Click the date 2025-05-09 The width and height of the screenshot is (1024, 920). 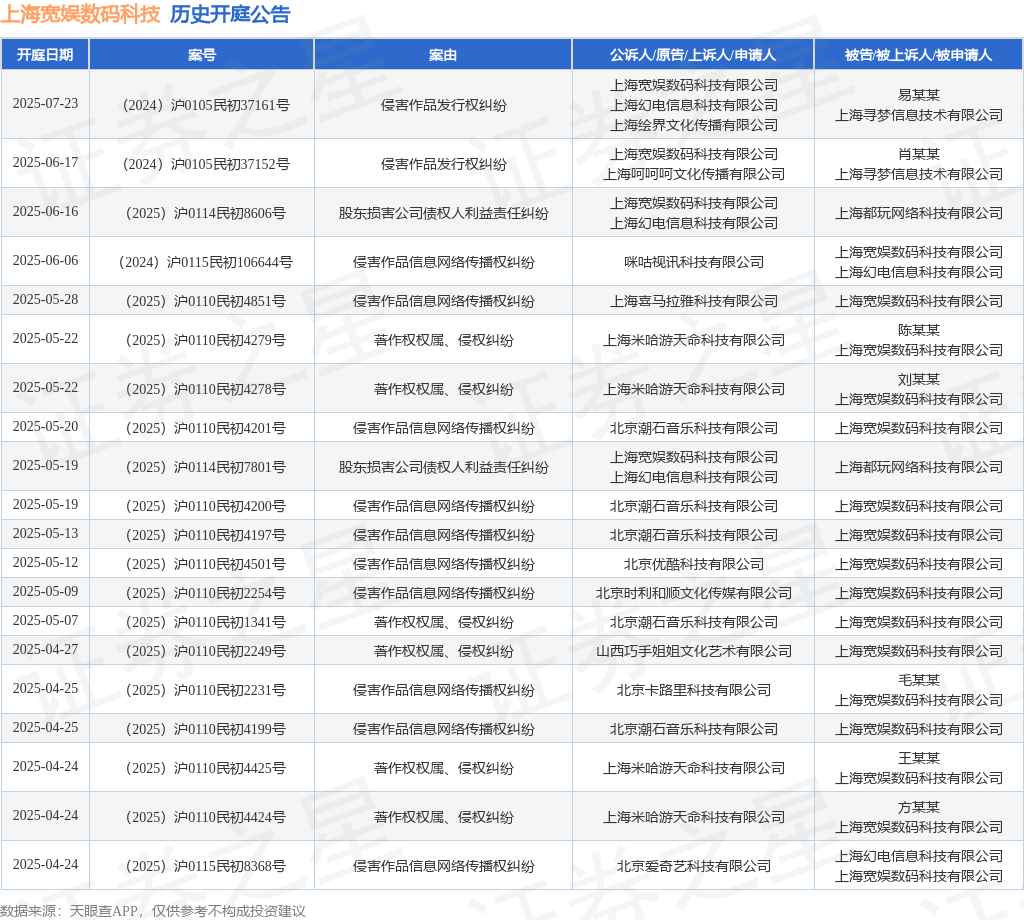(x=45, y=592)
